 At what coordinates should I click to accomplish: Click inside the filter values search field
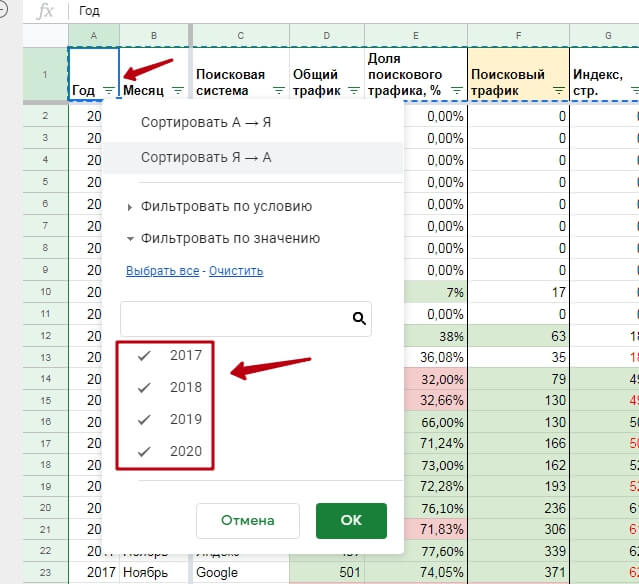[236, 319]
